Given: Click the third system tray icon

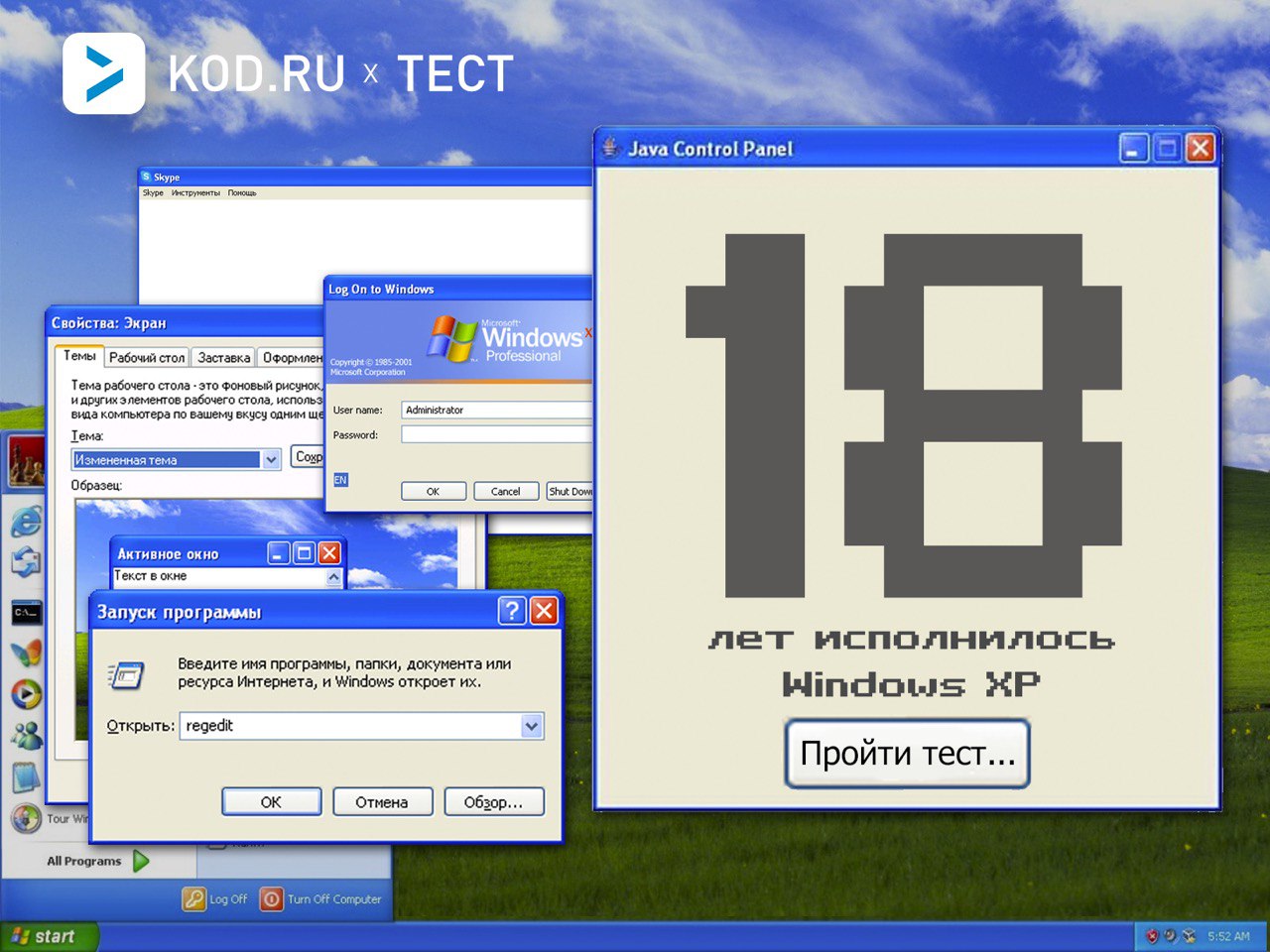Looking at the screenshot, I should pyautogui.click(x=1190, y=936).
